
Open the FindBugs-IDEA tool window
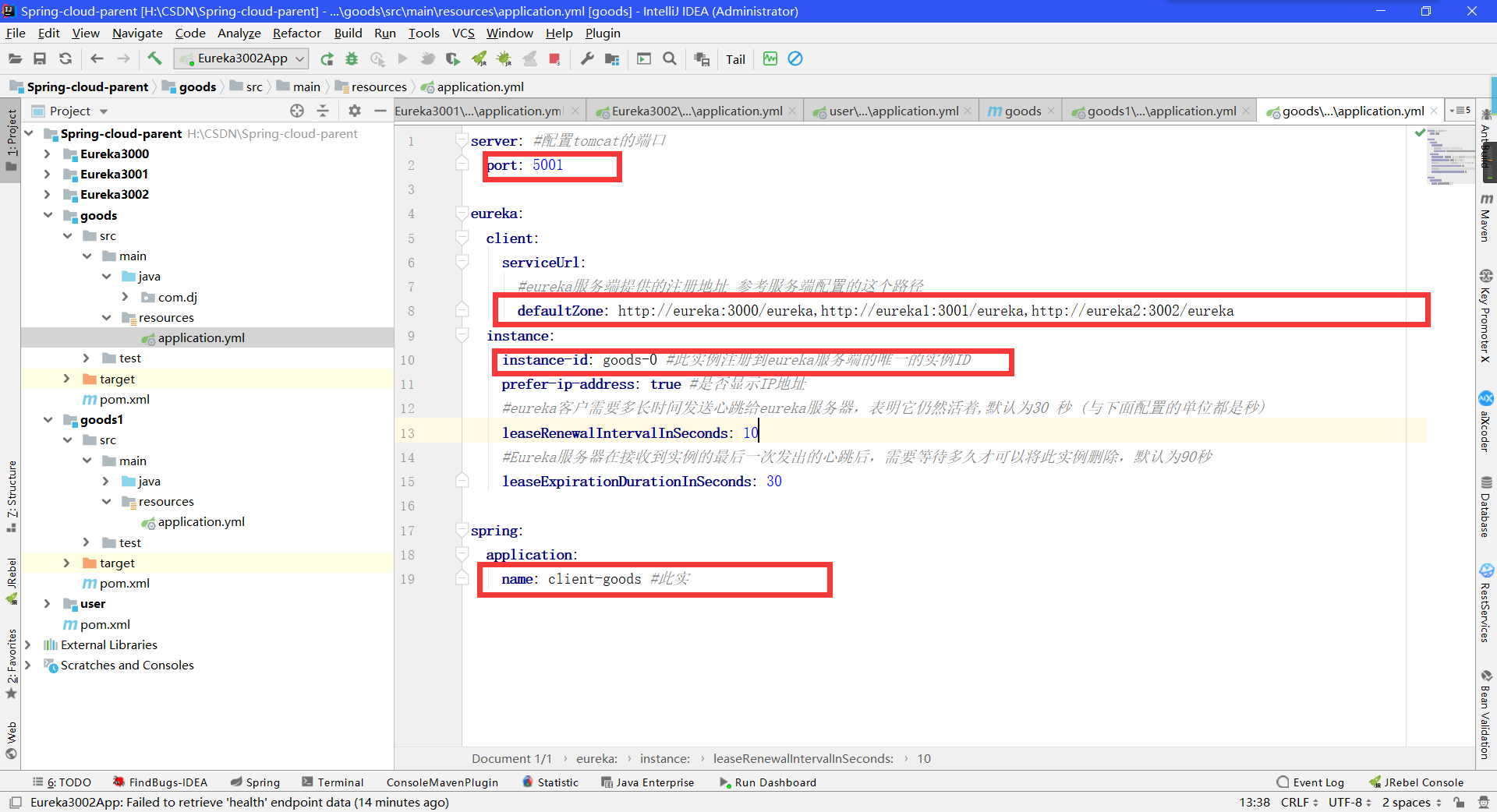click(160, 782)
